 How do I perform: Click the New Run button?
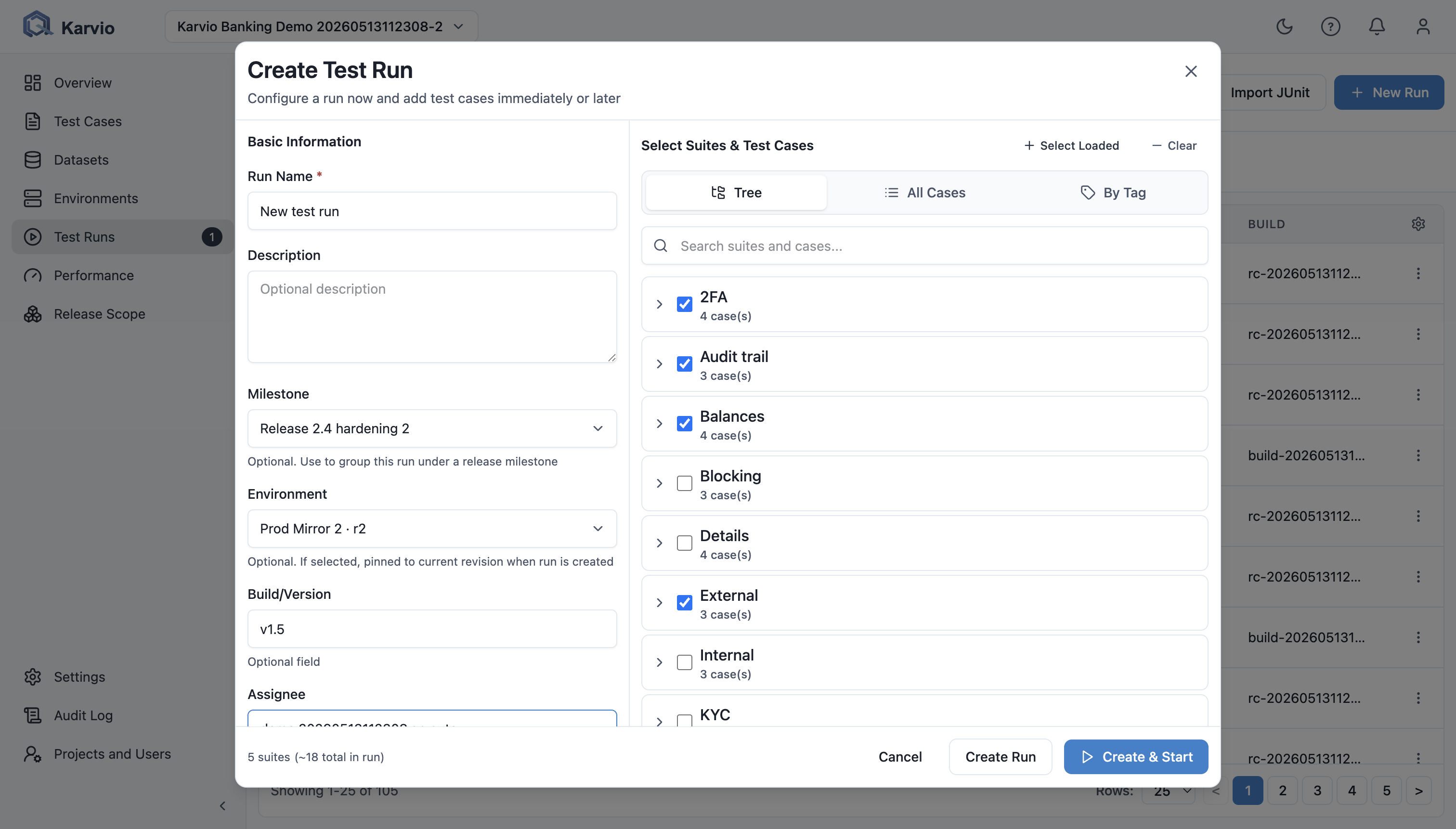click(x=1389, y=92)
